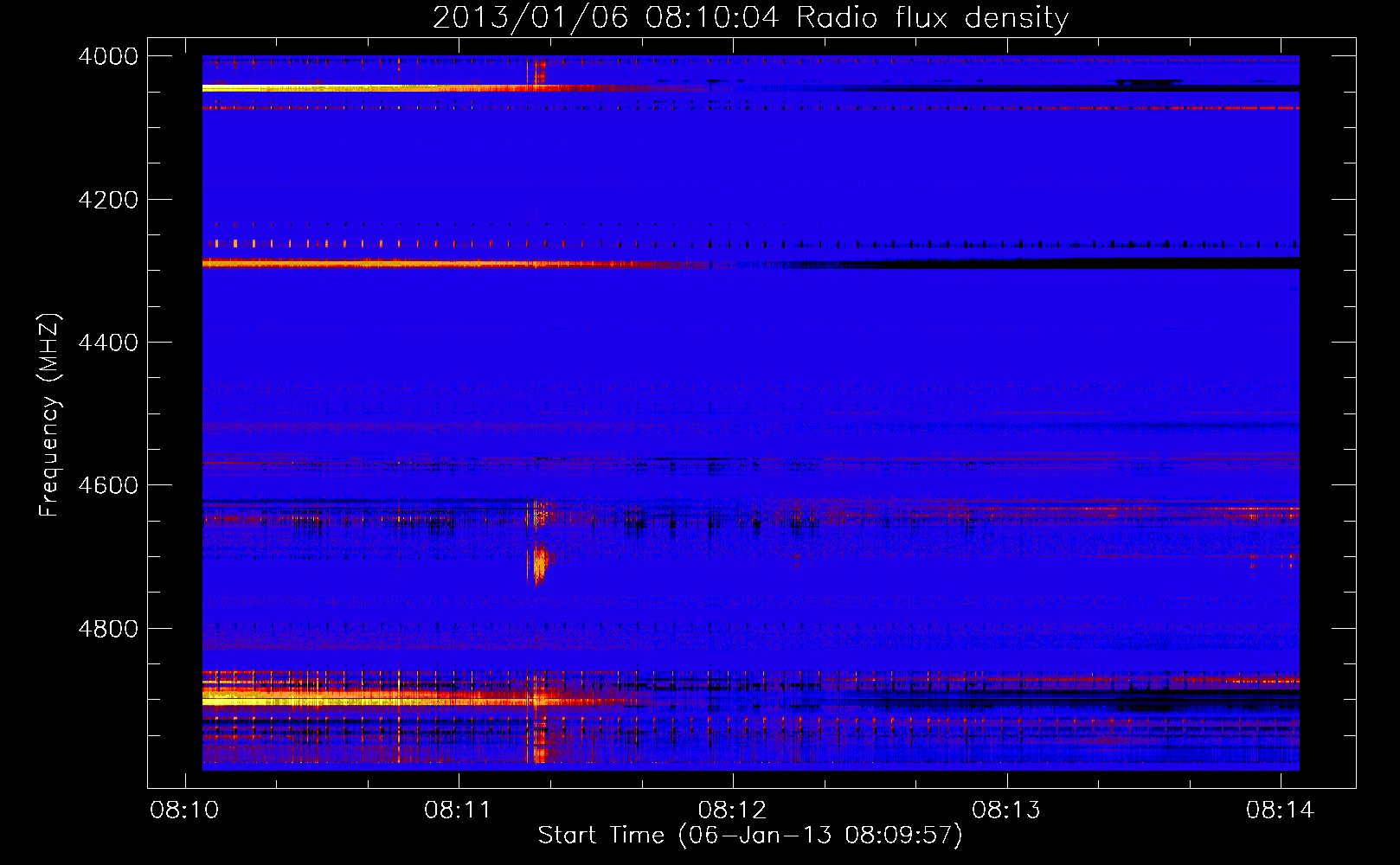Viewport: 1400px width, 865px height.
Task: Click the 'Frequency (MHZ)' axis label
Action: tap(49, 415)
